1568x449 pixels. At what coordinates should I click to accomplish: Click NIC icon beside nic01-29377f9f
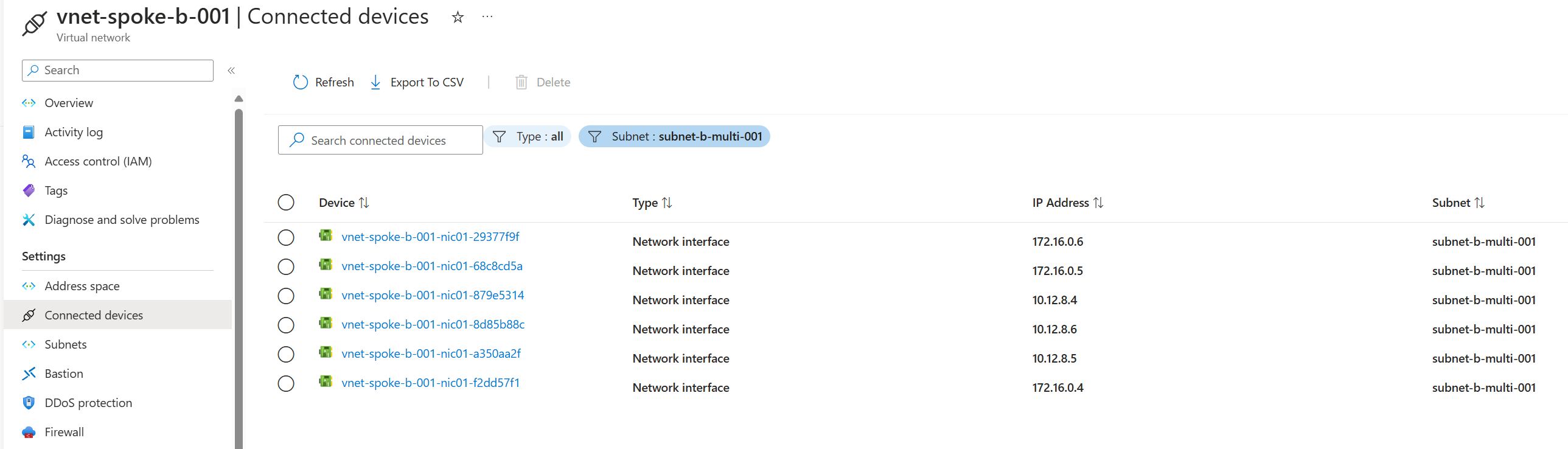pyautogui.click(x=326, y=235)
